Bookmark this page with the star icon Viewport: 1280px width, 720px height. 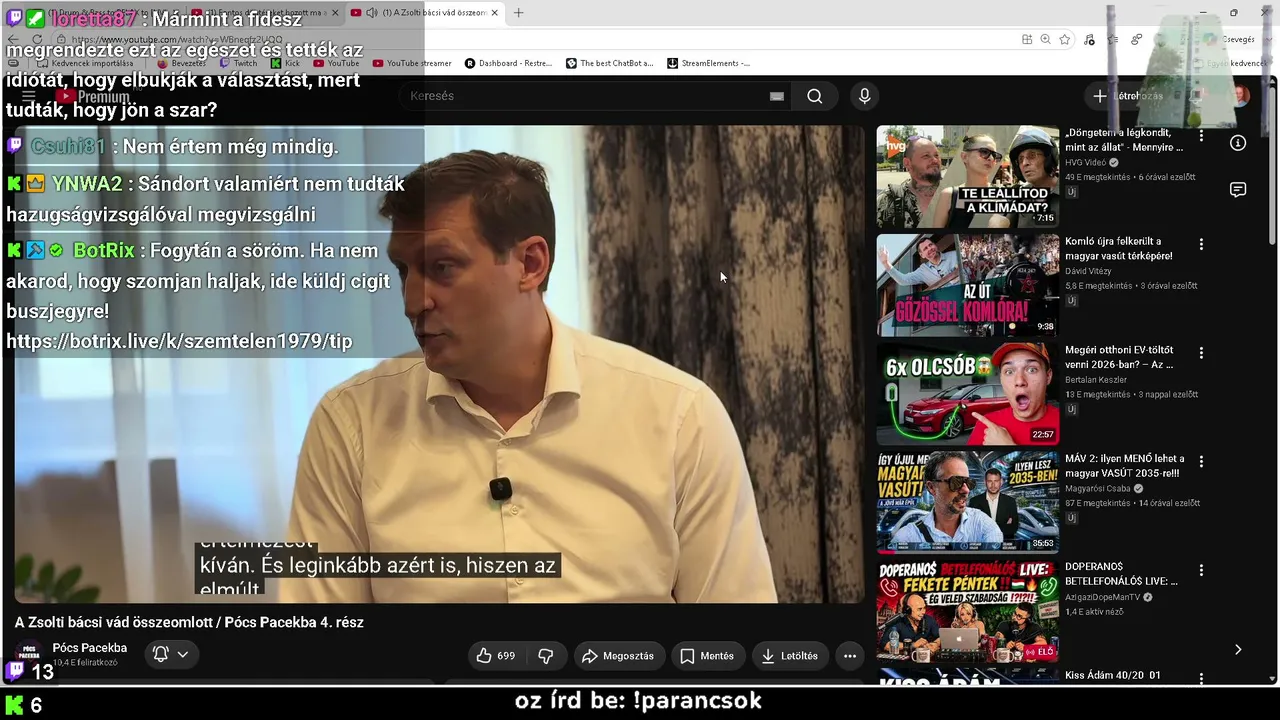coord(1065,39)
